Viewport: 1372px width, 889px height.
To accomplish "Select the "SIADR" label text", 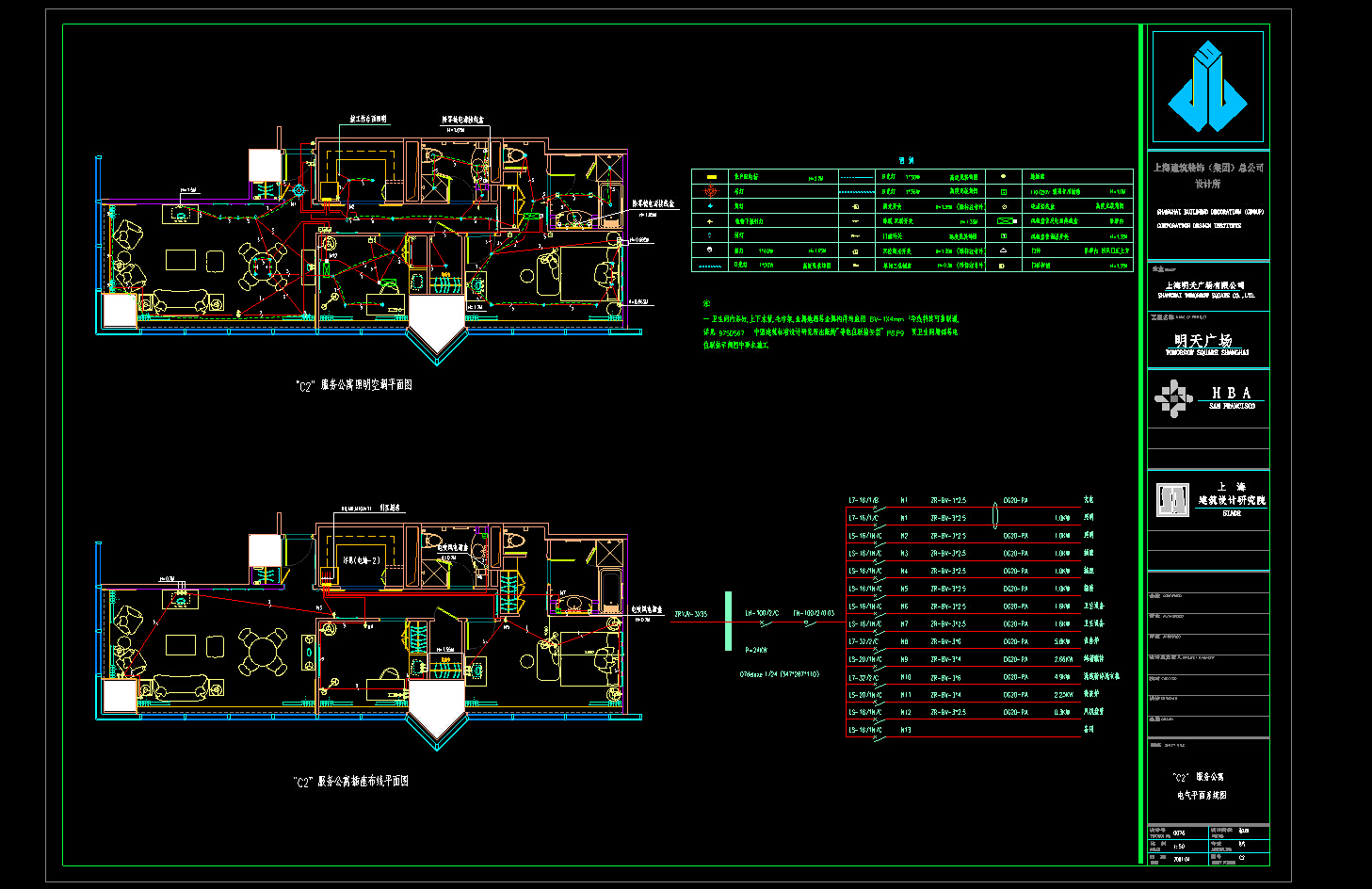I will (x=1232, y=514).
